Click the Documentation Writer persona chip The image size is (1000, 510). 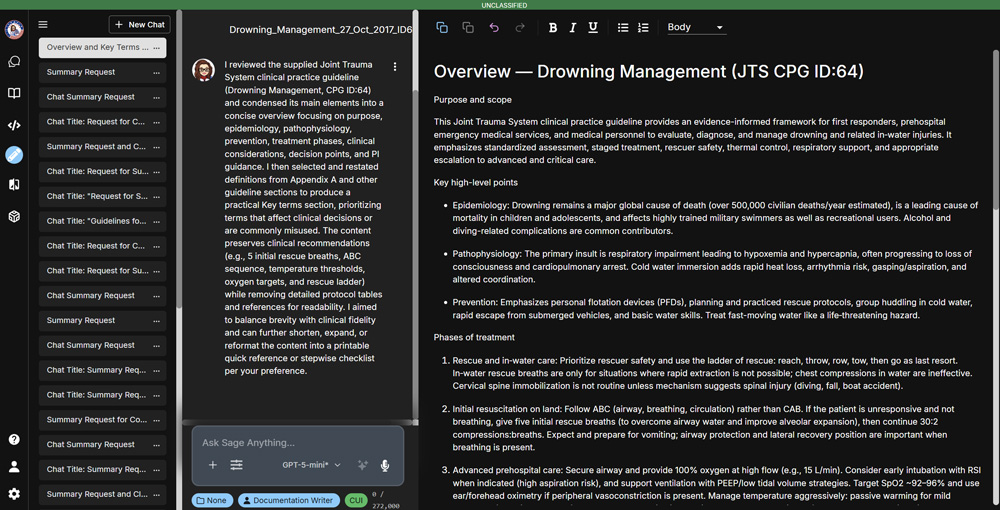[288, 500]
